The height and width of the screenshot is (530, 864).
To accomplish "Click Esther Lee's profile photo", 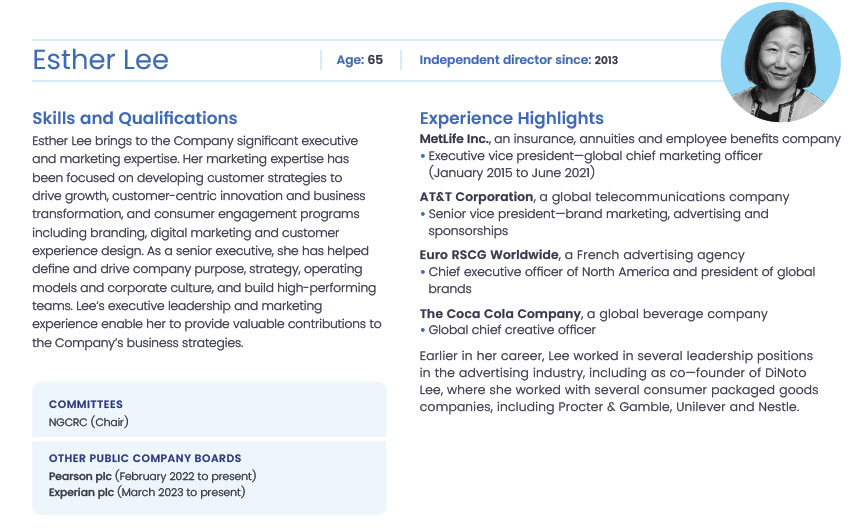I will pyautogui.click(x=781, y=62).
